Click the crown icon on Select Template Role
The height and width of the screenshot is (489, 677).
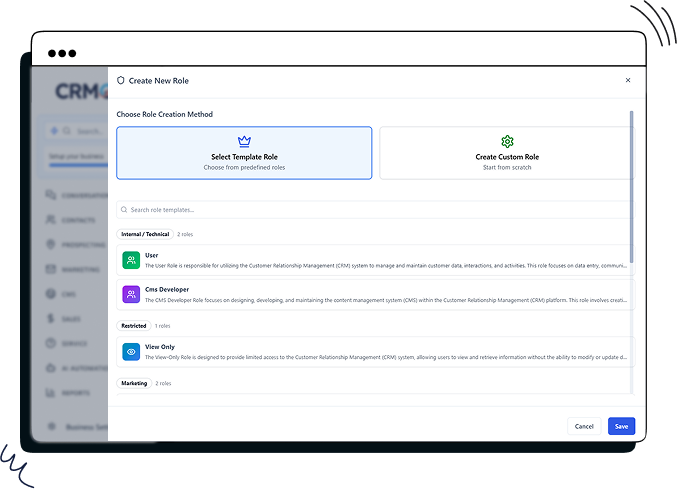point(244,141)
